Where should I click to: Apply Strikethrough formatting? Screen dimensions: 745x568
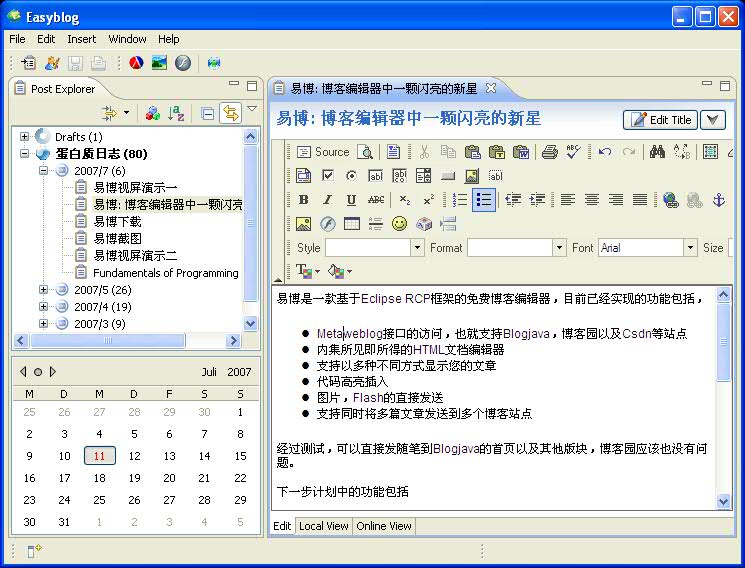pos(376,200)
